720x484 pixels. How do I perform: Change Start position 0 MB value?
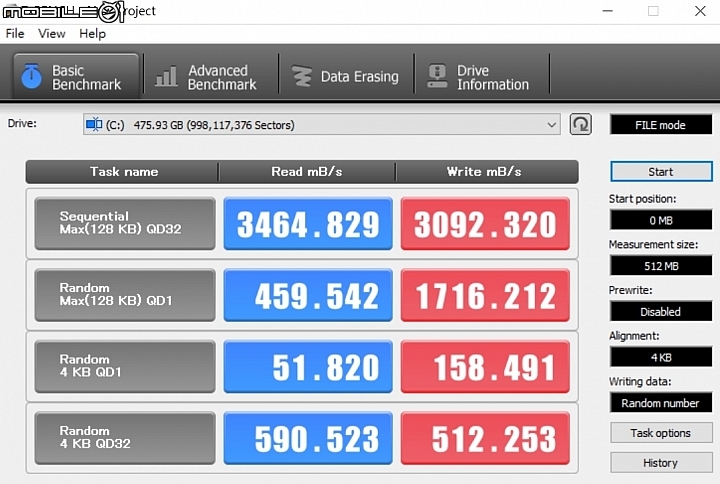[x=661, y=220]
